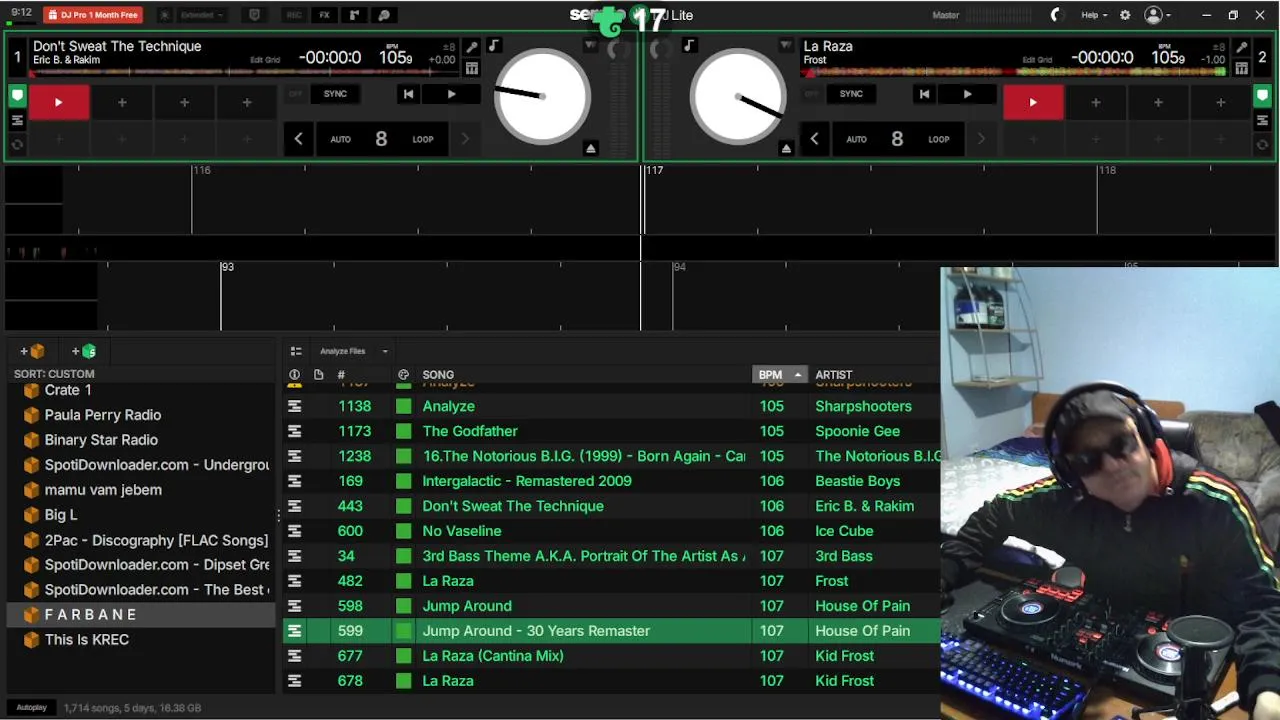Jump deck 2 to track start
Screen dimensions: 1280x720
[924, 94]
